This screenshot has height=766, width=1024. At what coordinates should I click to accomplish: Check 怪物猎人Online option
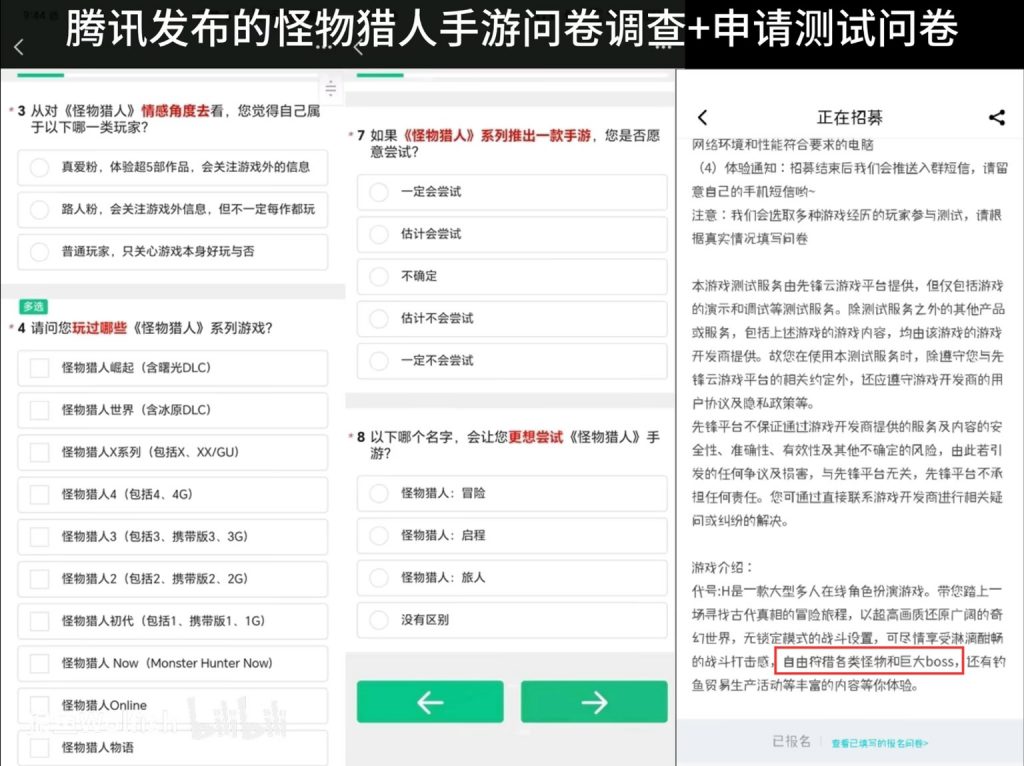pos(172,705)
